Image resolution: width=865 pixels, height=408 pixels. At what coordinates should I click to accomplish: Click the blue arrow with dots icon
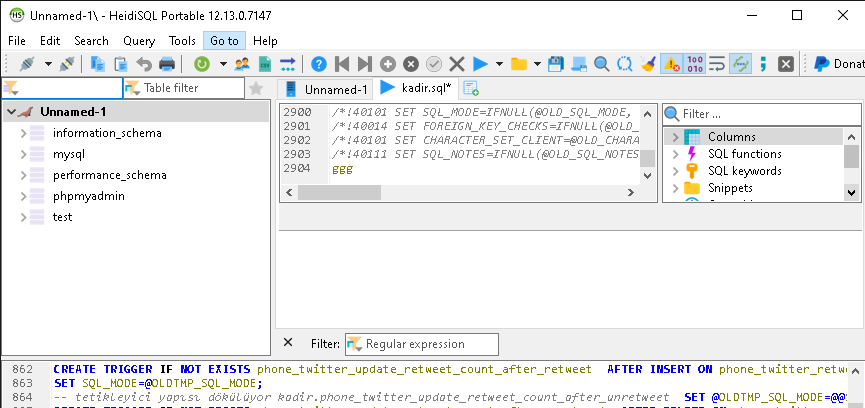(287, 64)
